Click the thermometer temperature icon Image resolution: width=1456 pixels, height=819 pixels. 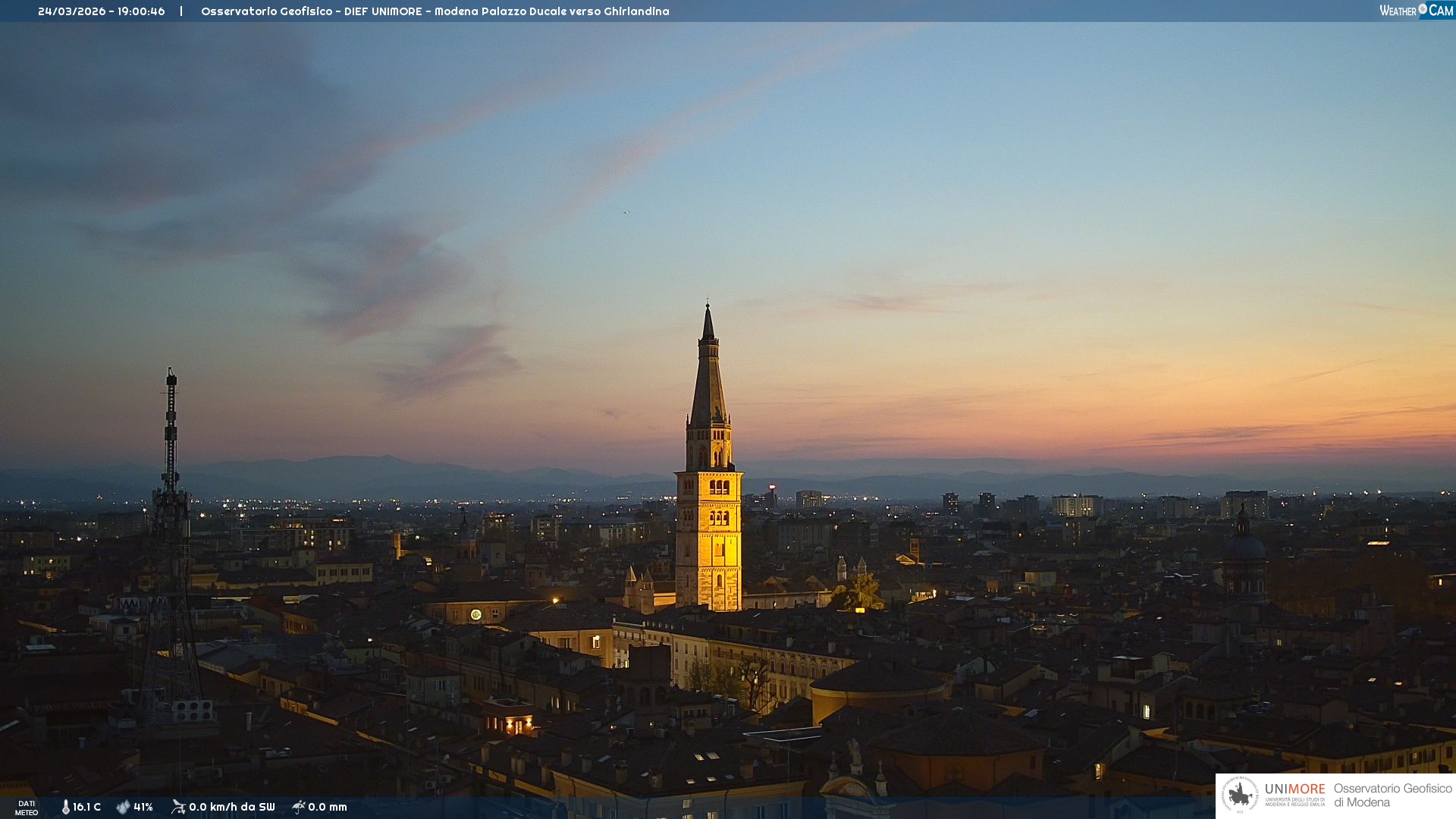(x=66, y=807)
